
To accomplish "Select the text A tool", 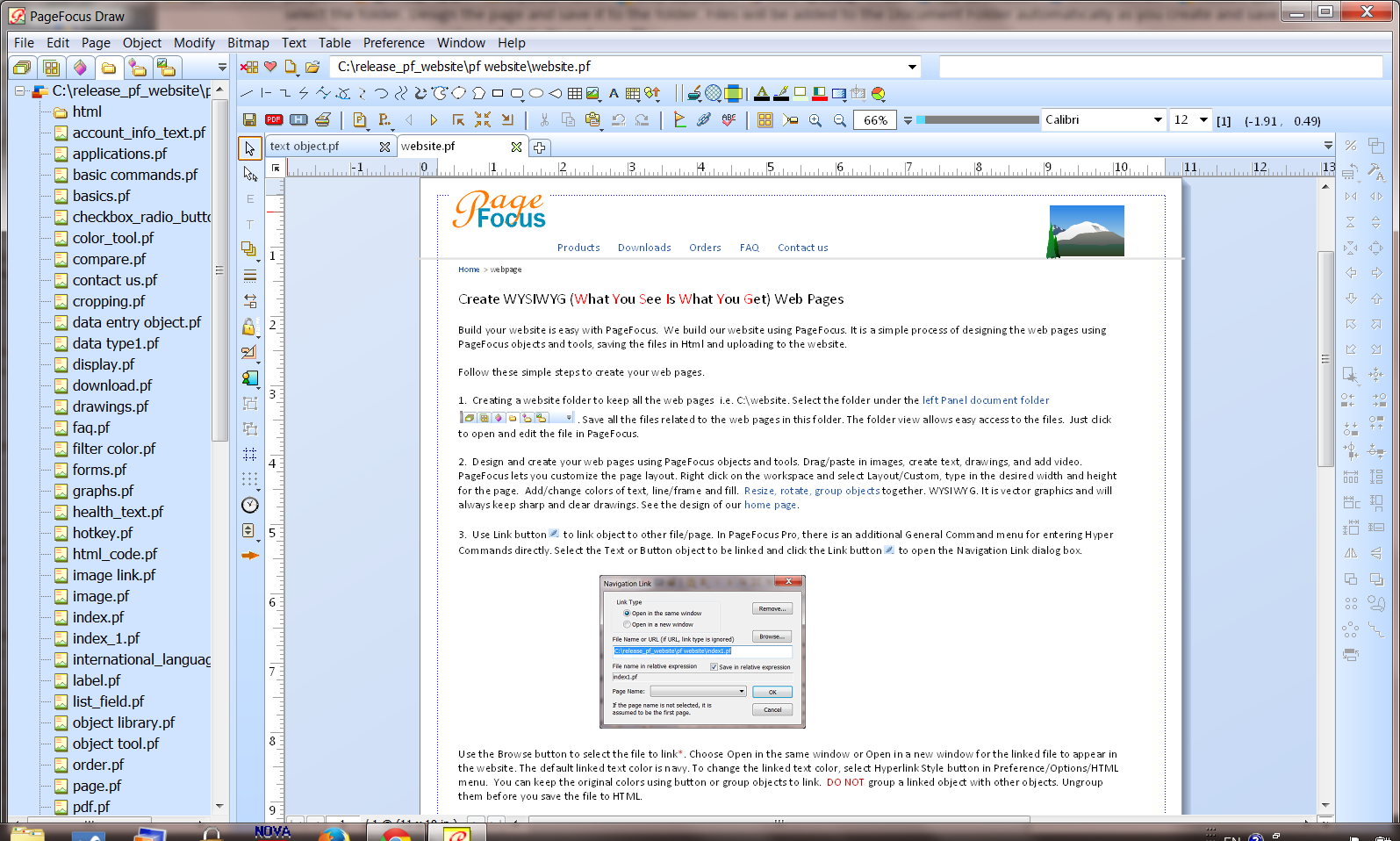I will tap(614, 93).
